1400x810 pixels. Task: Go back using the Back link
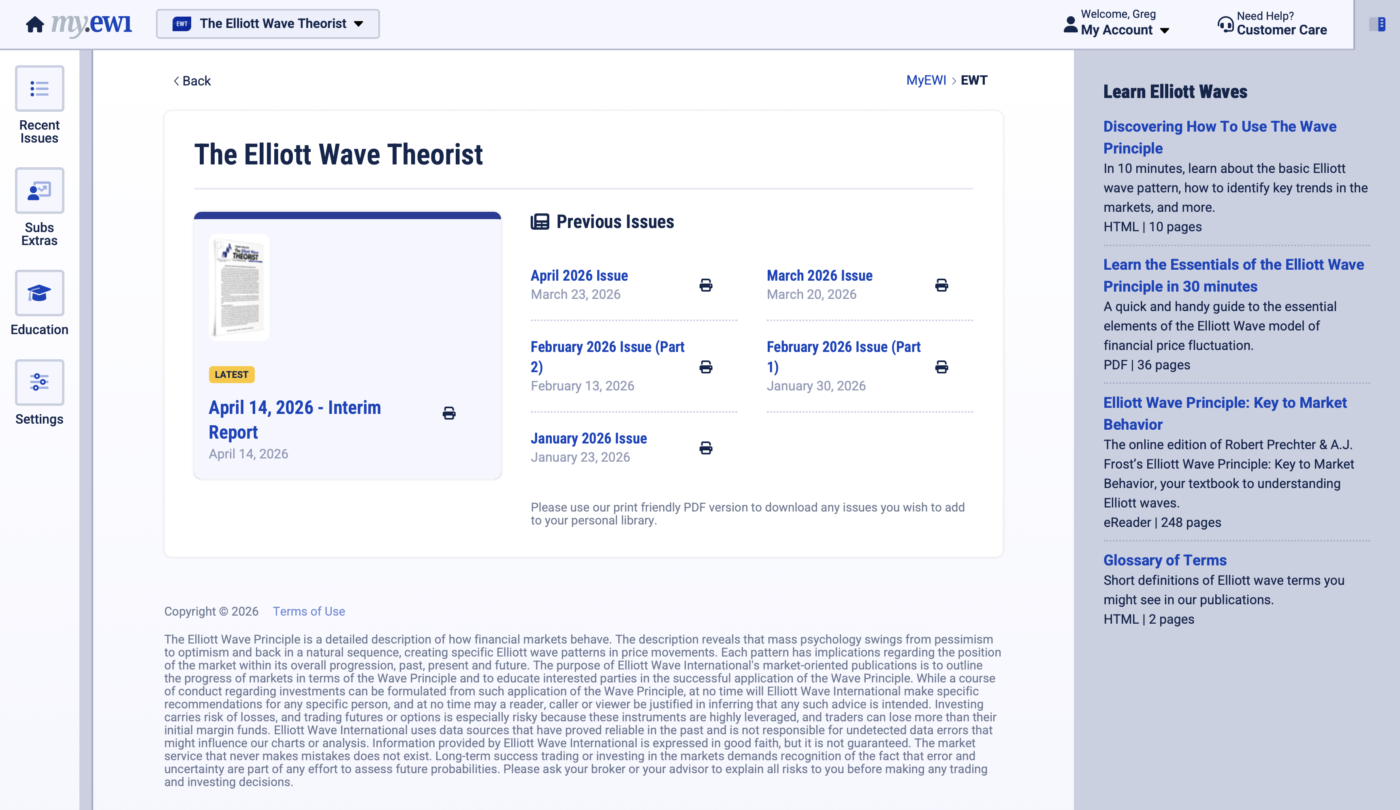click(192, 81)
